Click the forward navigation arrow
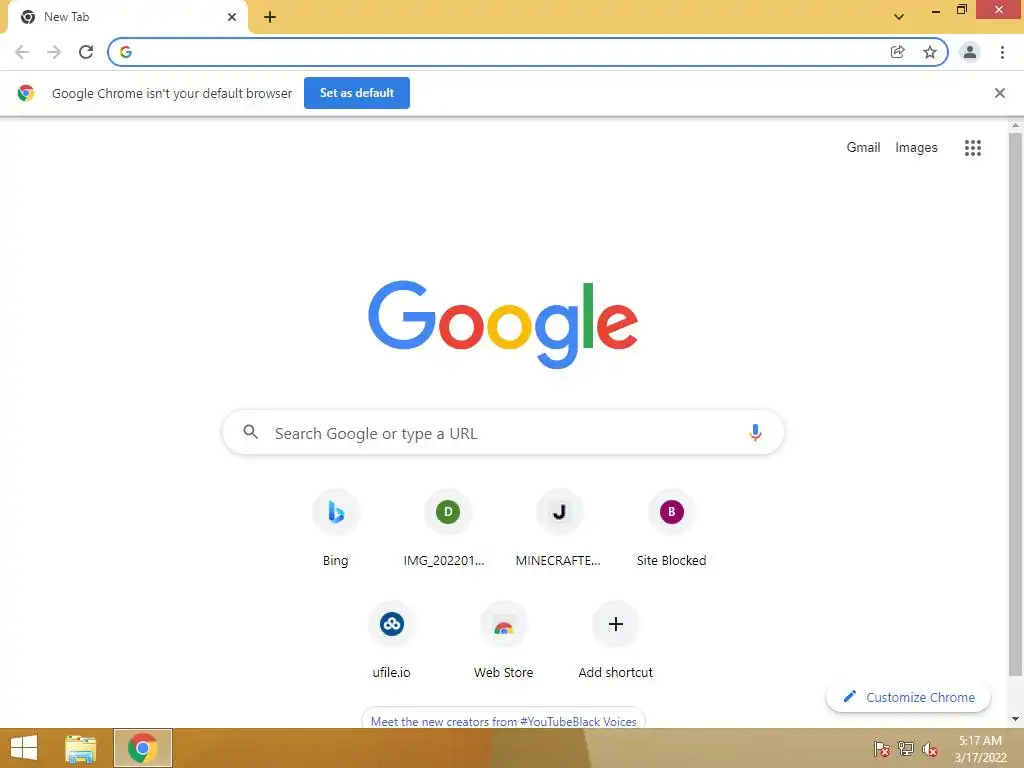Viewport: 1024px width, 768px height. tap(54, 52)
